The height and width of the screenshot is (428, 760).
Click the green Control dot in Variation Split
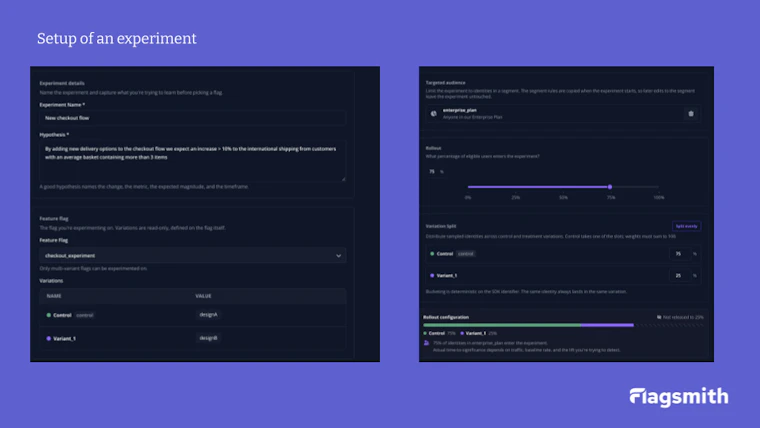pos(432,254)
